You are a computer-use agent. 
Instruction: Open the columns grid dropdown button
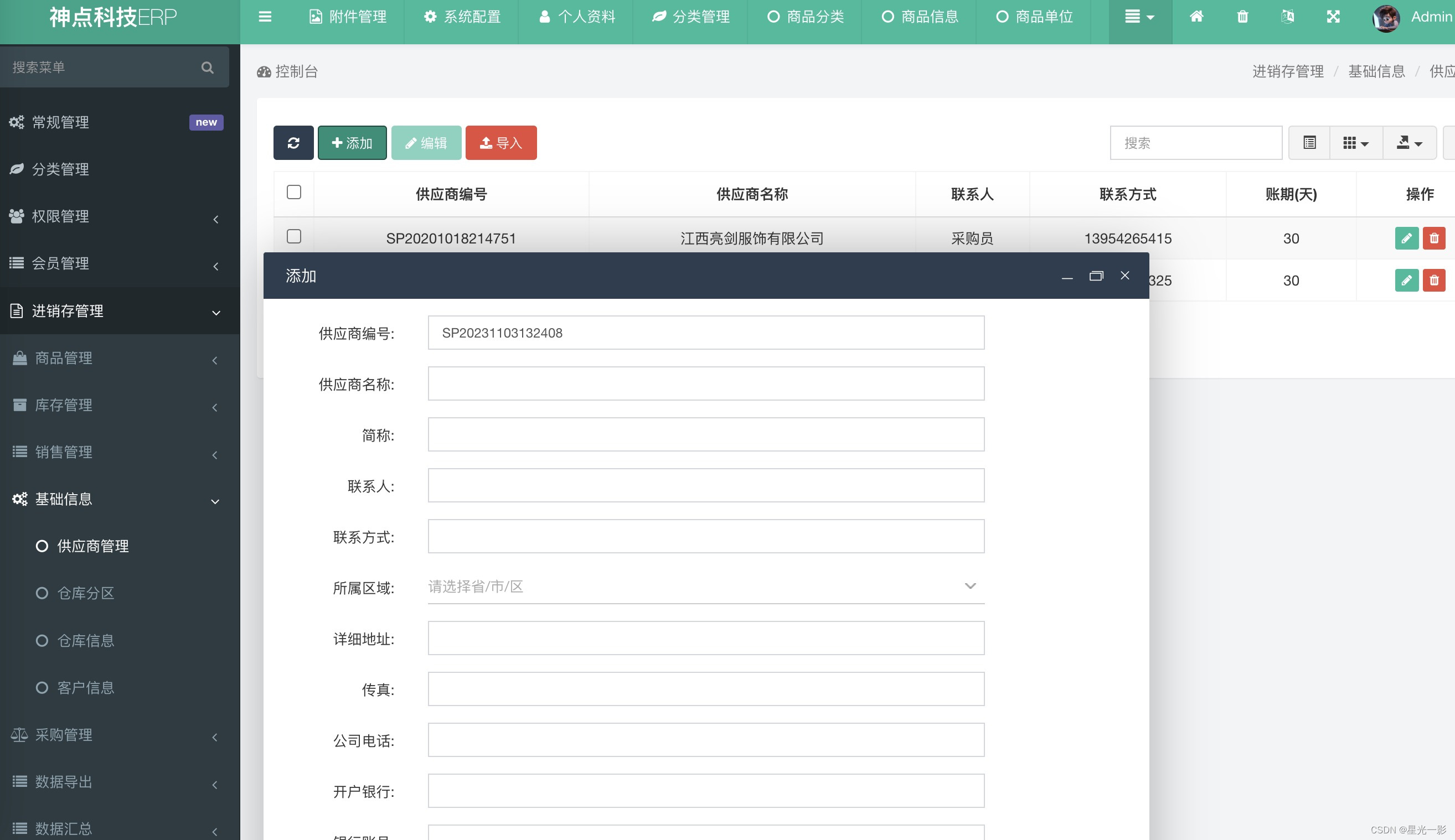click(x=1355, y=143)
